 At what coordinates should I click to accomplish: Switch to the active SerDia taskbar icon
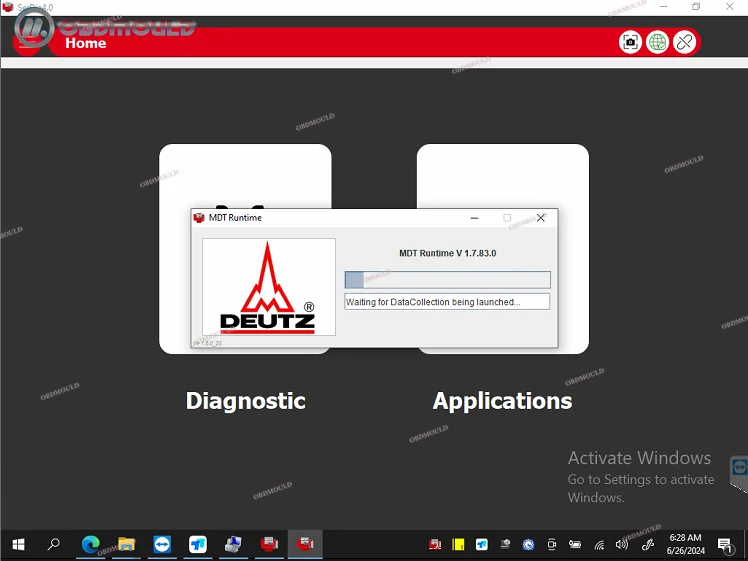(x=305, y=544)
